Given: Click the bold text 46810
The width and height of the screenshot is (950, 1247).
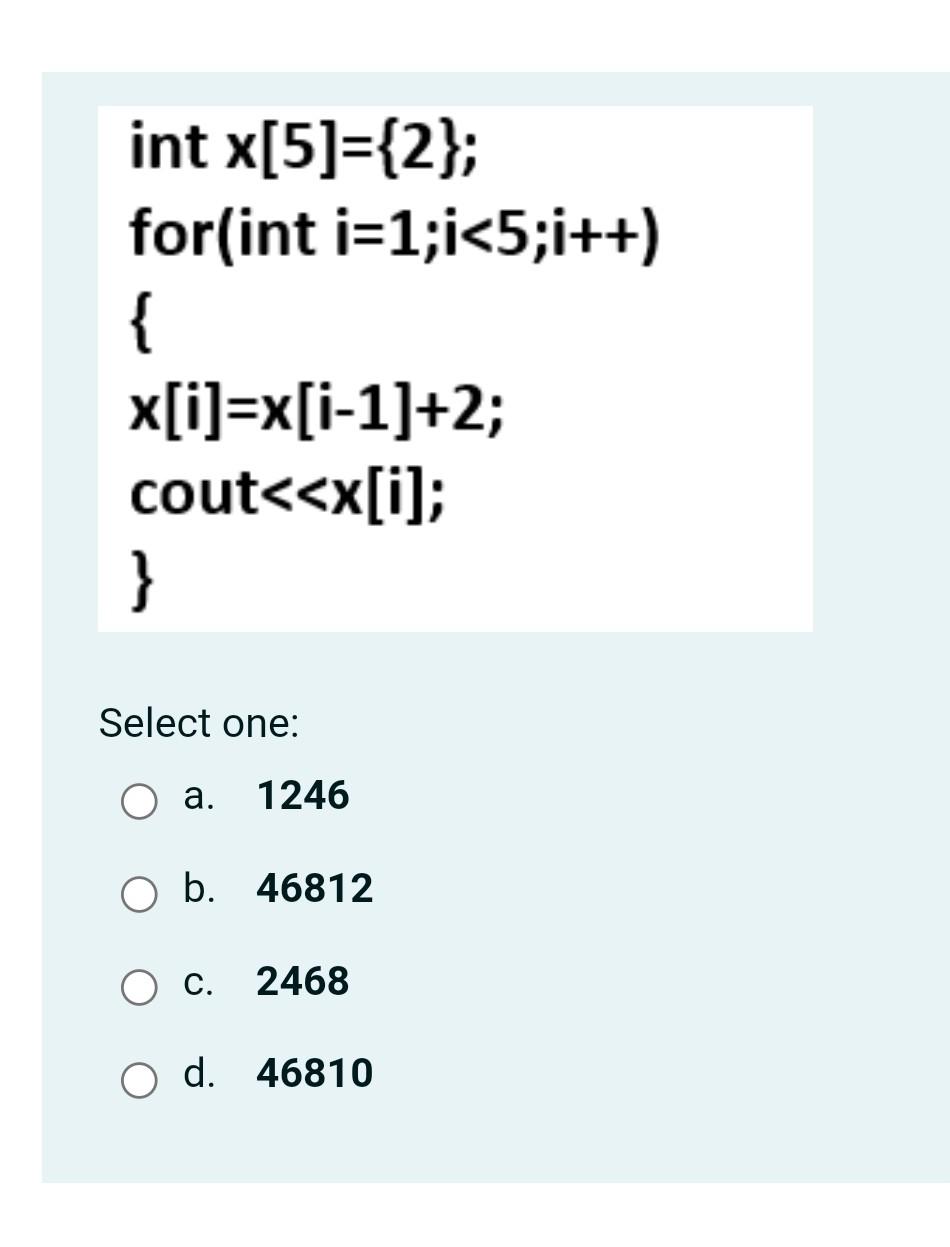Looking at the screenshot, I should point(314,1075).
